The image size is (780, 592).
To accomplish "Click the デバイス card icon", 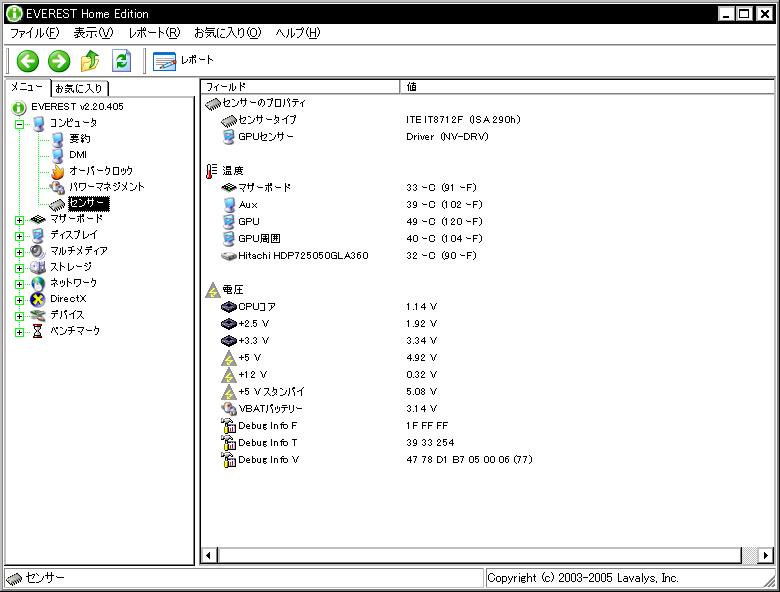I will [x=38, y=315].
